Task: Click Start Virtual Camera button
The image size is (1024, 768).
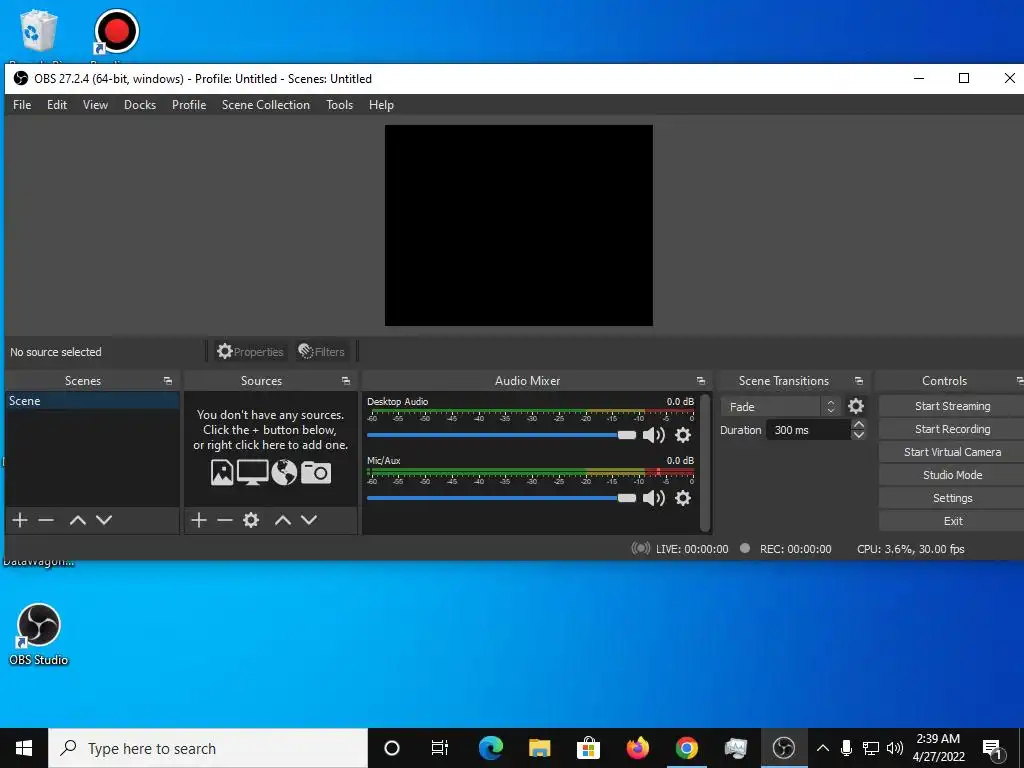Action: (952, 452)
